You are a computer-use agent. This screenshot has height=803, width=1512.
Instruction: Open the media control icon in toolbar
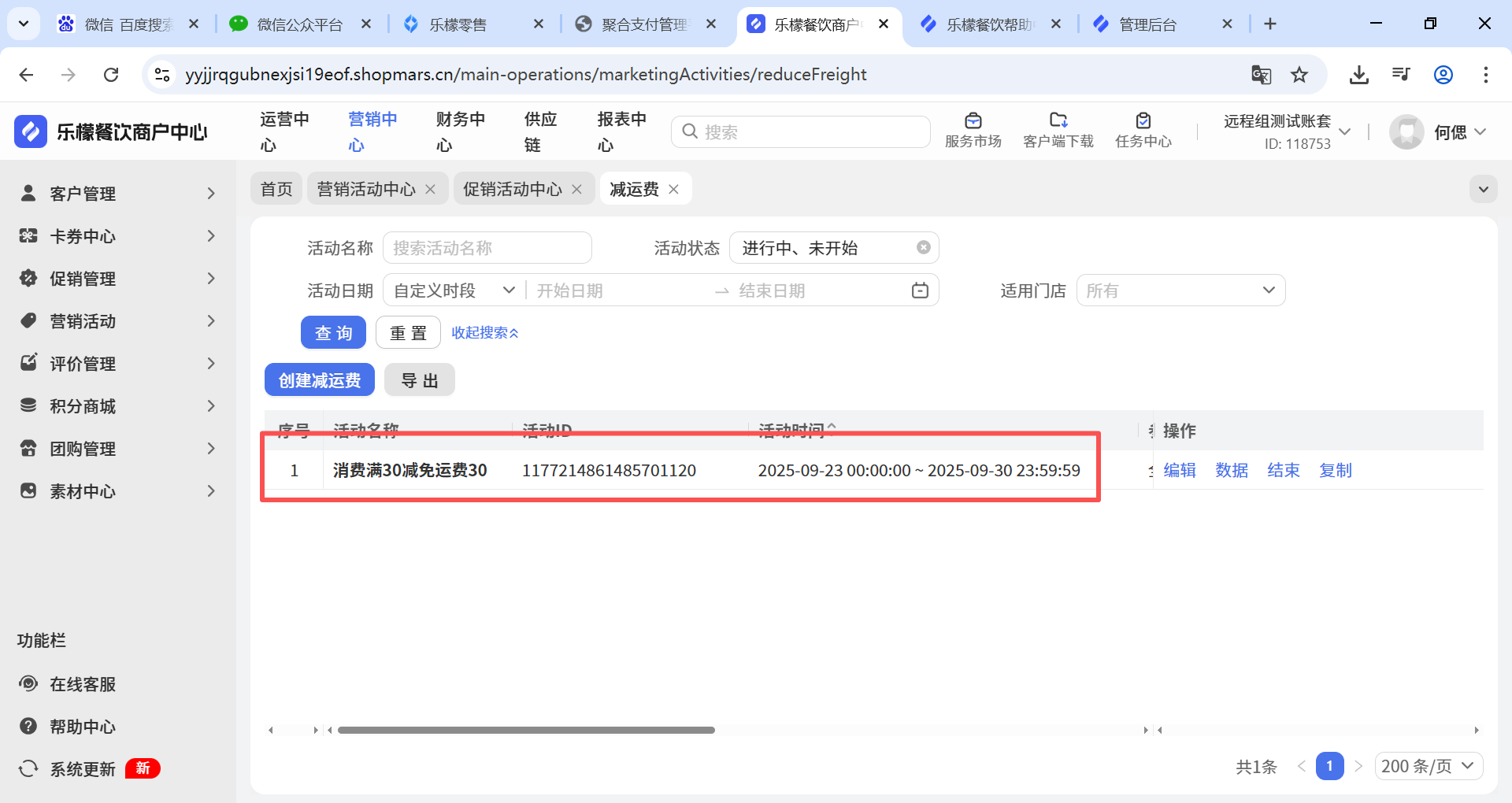(x=1401, y=75)
